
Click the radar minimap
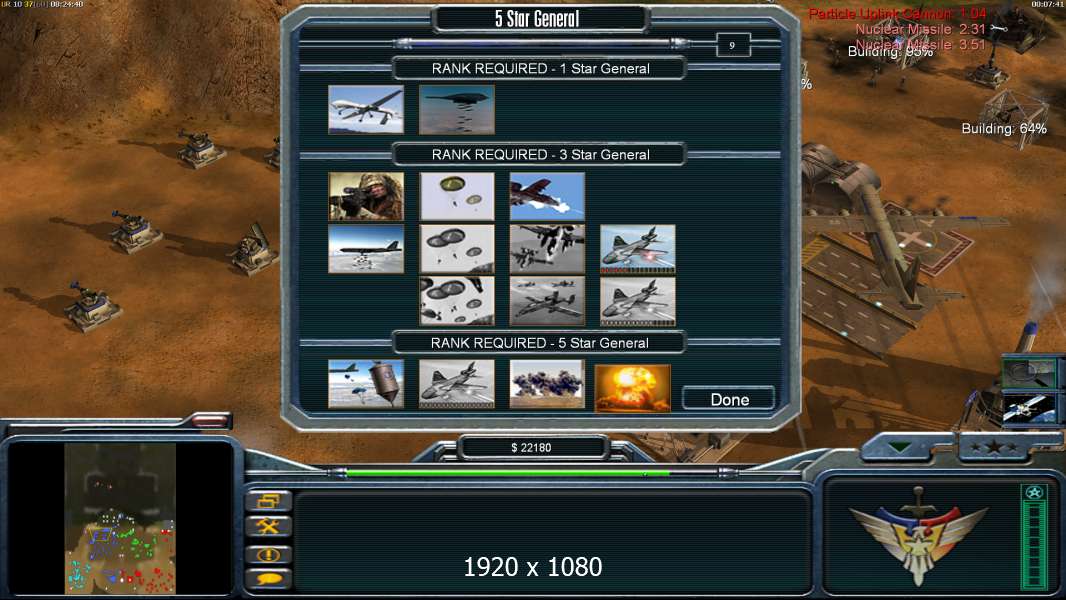pos(120,518)
